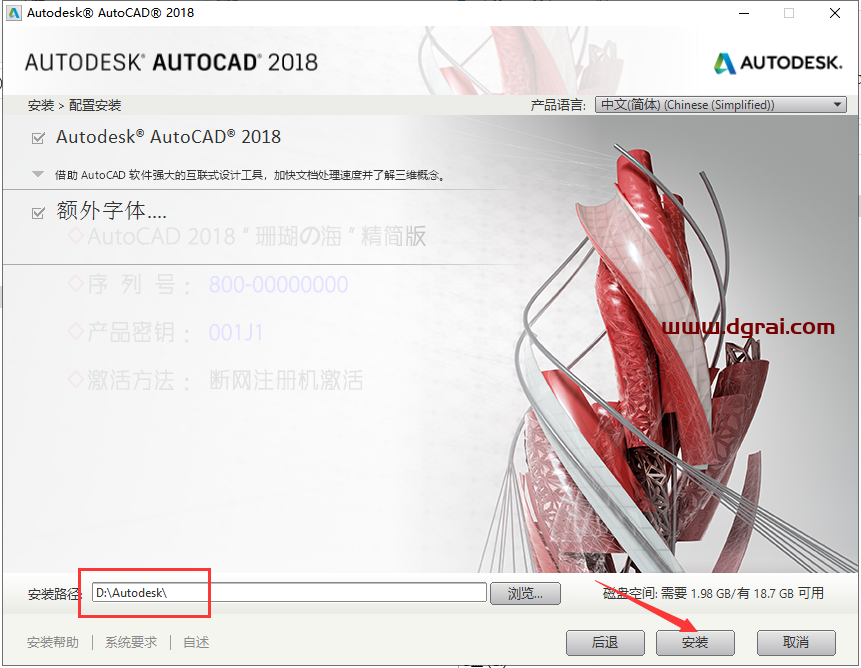Click the 安装 button
Viewport: 861px width, 668px height.
click(695, 642)
